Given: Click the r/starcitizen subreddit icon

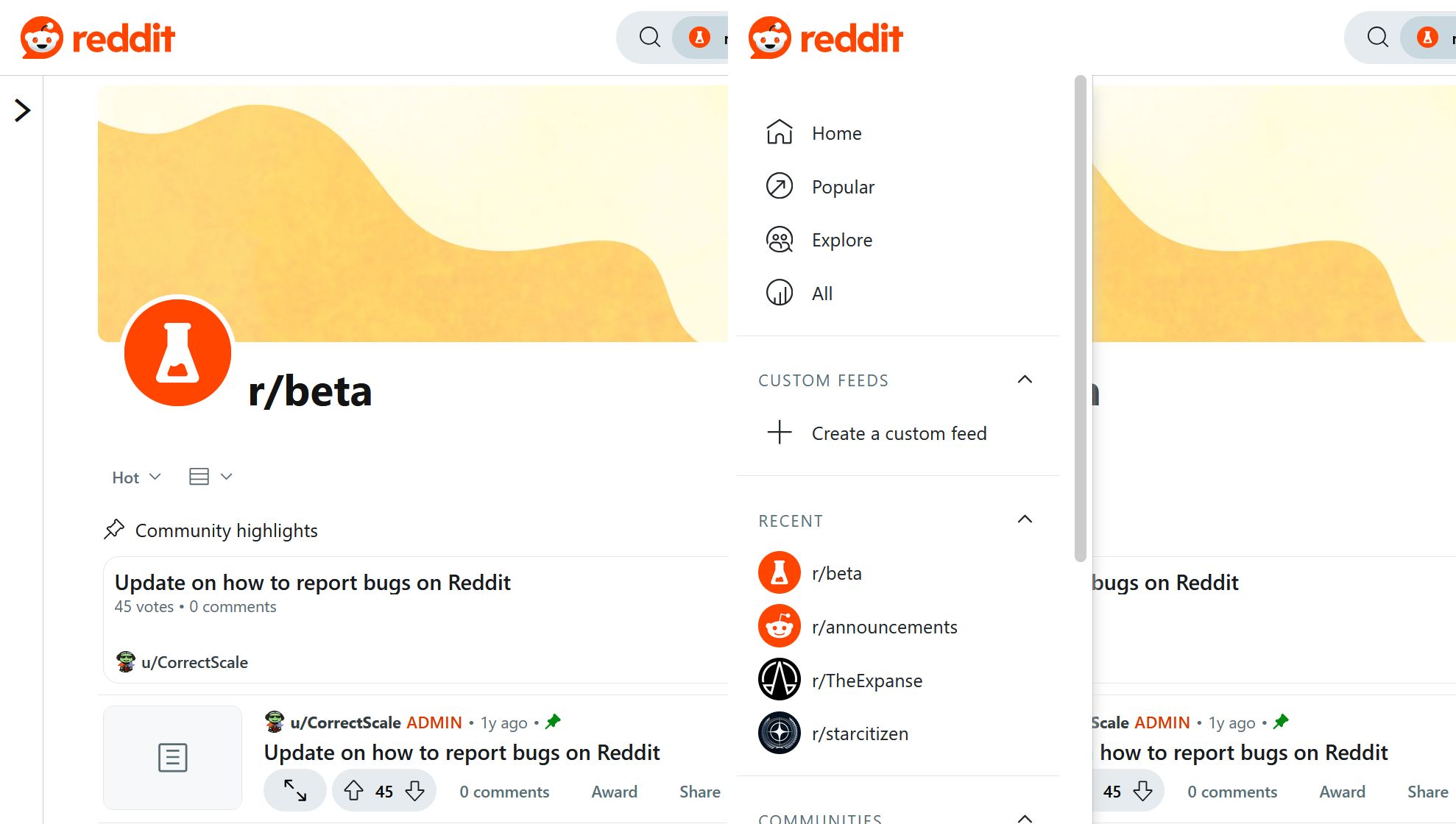Looking at the screenshot, I should point(779,733).
